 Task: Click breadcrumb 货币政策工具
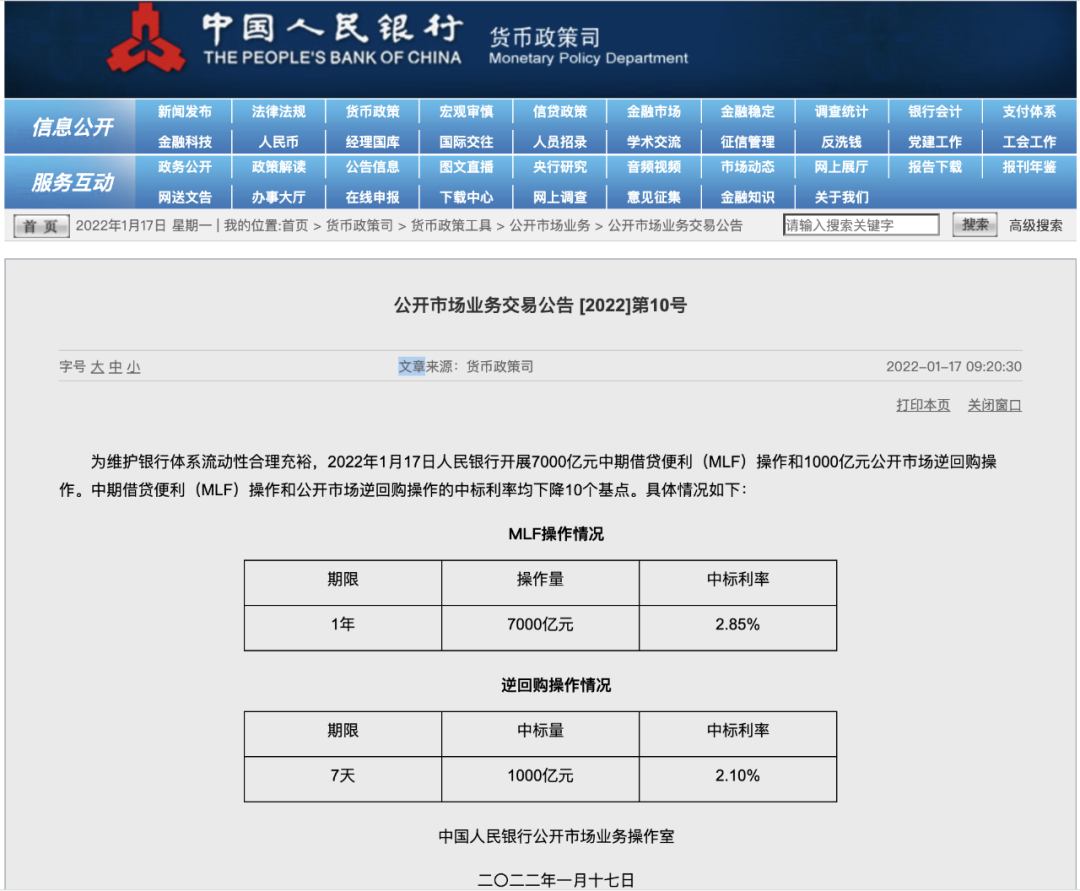(451, 225)
